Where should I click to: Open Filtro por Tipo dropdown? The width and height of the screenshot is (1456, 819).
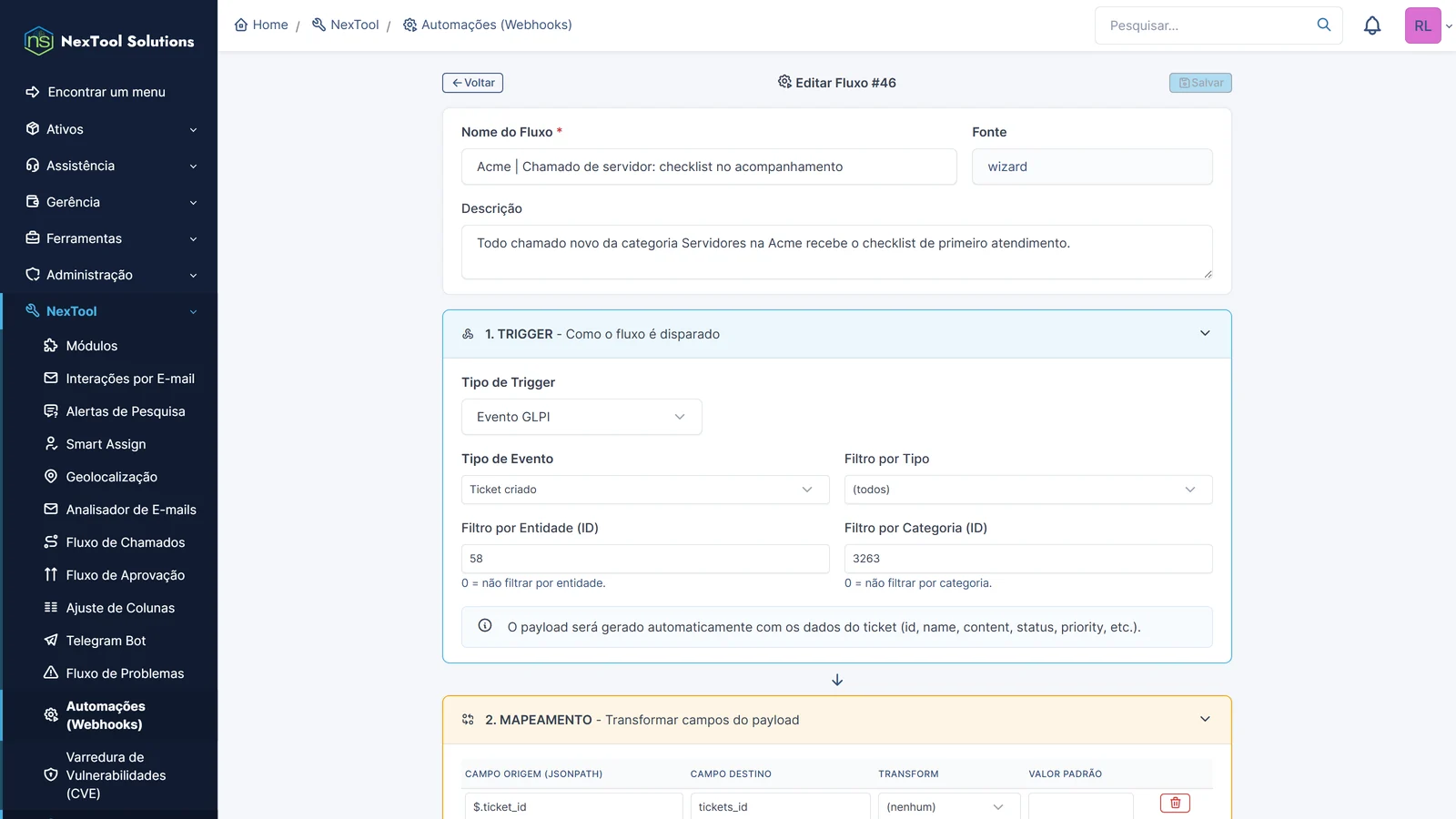click(1028, 490)
